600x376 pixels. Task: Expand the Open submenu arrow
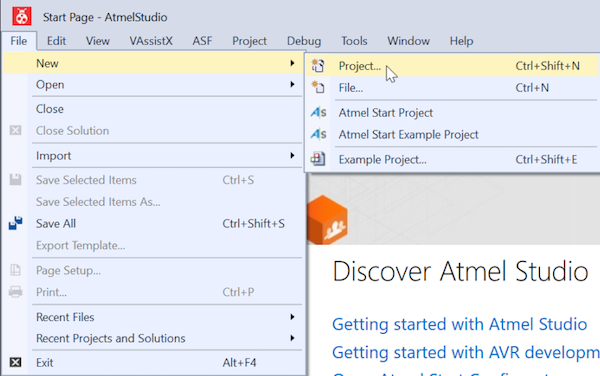[292, 84]
